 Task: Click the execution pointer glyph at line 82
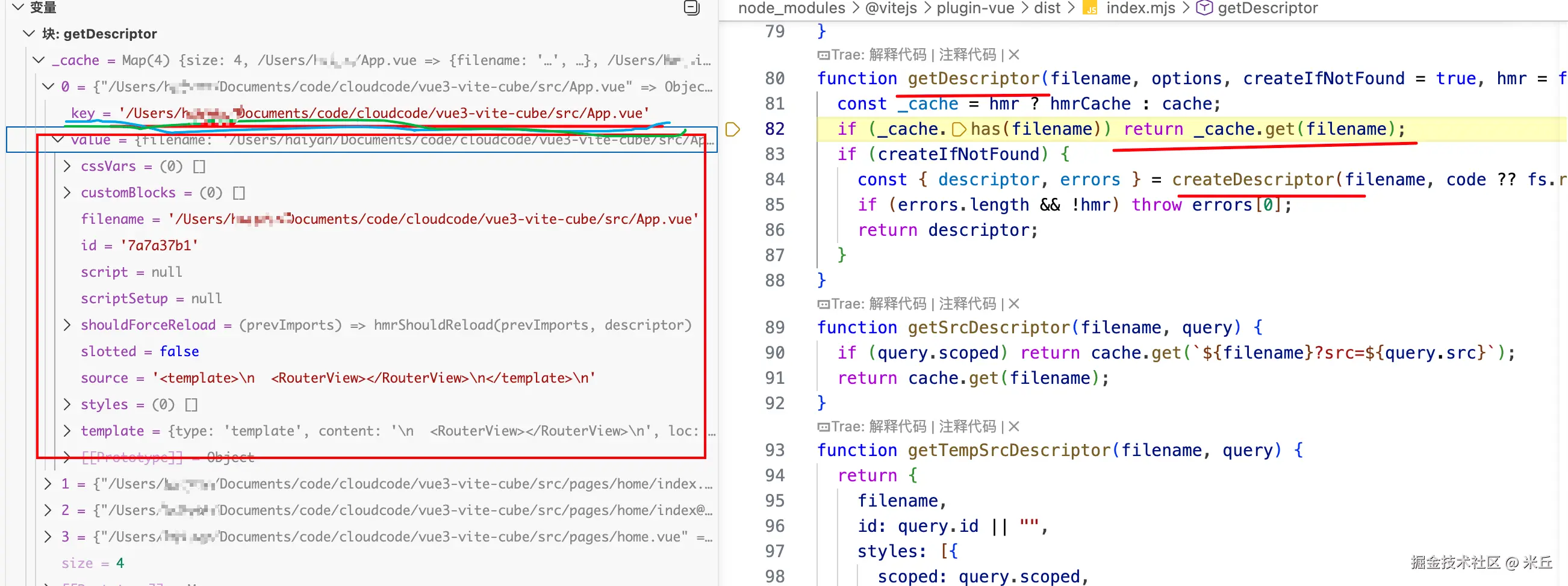pos(733,129)
